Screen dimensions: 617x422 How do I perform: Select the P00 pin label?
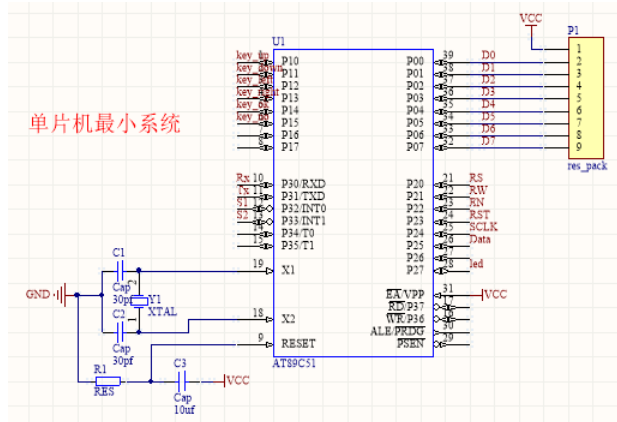tap(415, 61)
